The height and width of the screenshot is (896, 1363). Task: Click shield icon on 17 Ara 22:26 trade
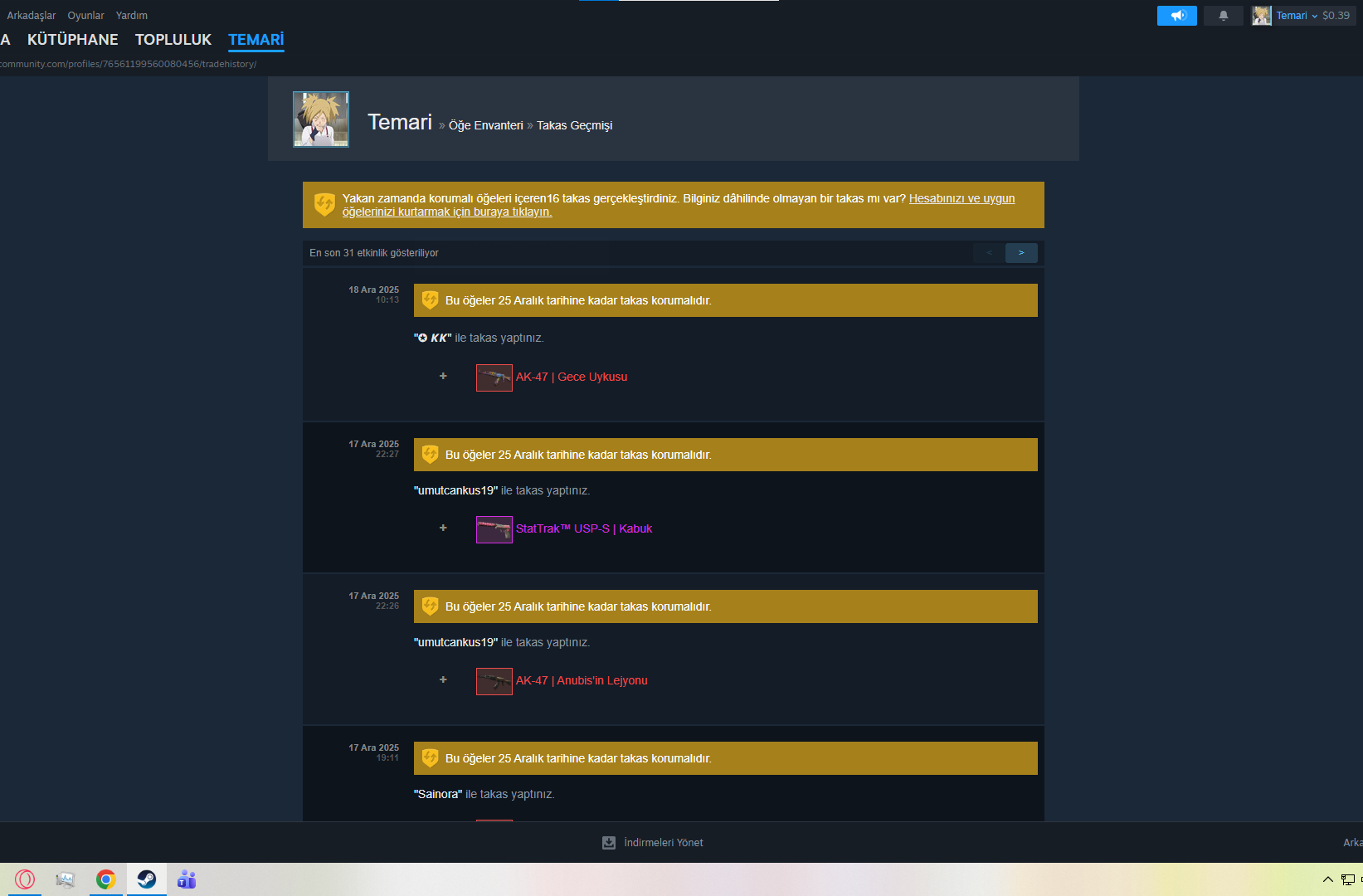(430, 606)
